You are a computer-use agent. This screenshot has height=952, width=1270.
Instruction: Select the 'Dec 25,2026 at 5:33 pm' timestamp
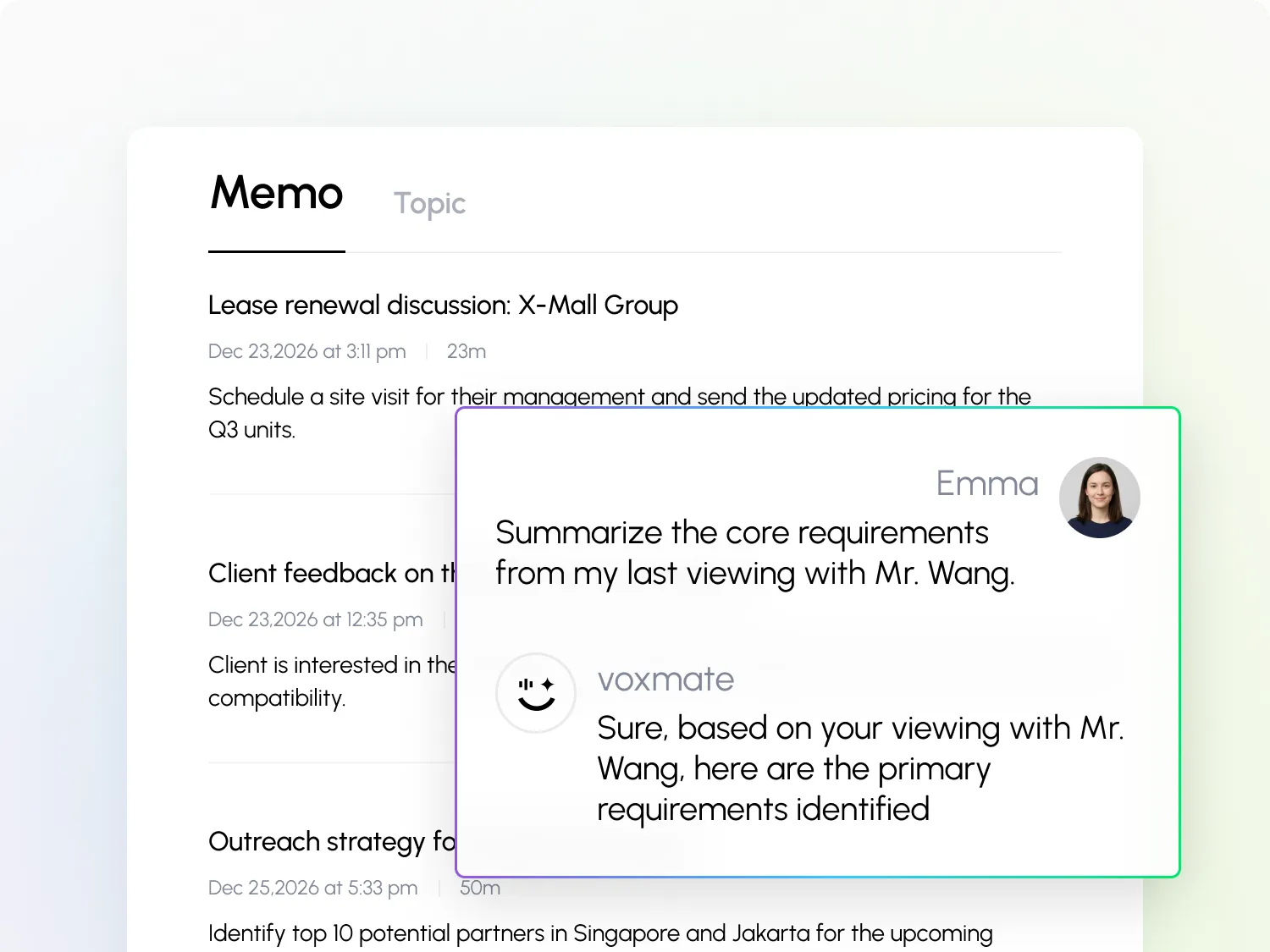[313, 888]
